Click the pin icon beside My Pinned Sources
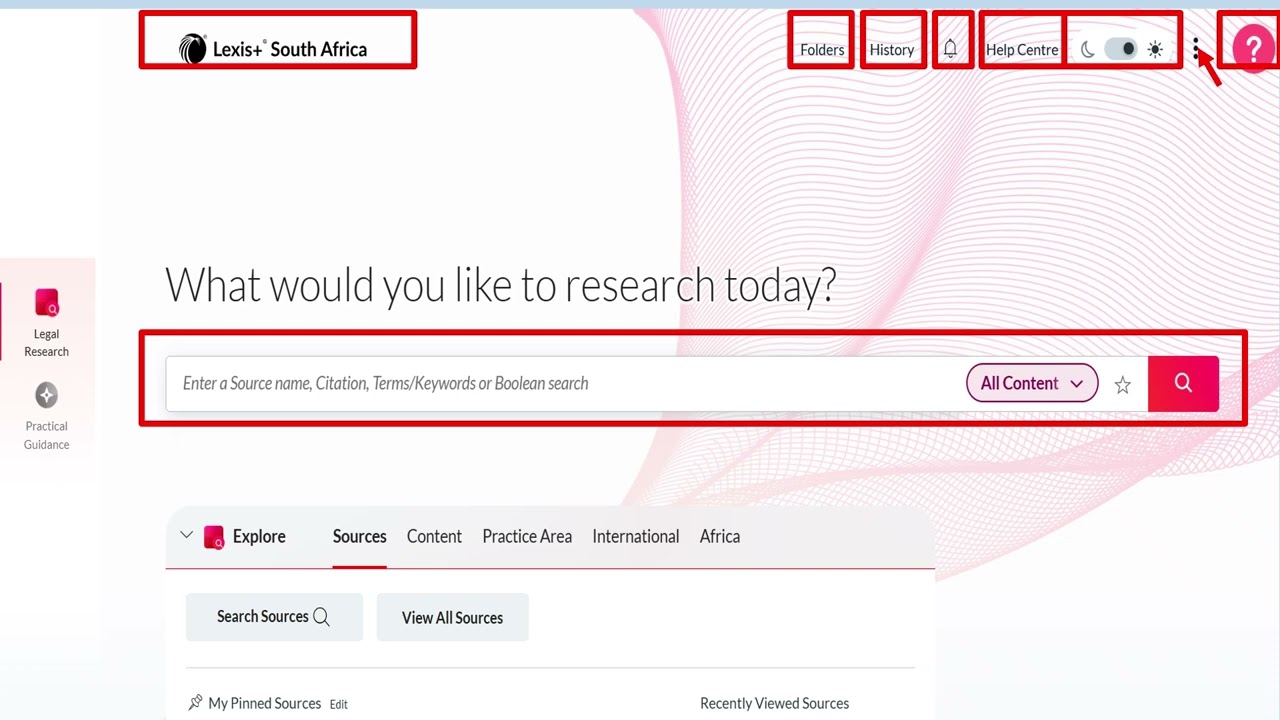 (x=195, y=703)
